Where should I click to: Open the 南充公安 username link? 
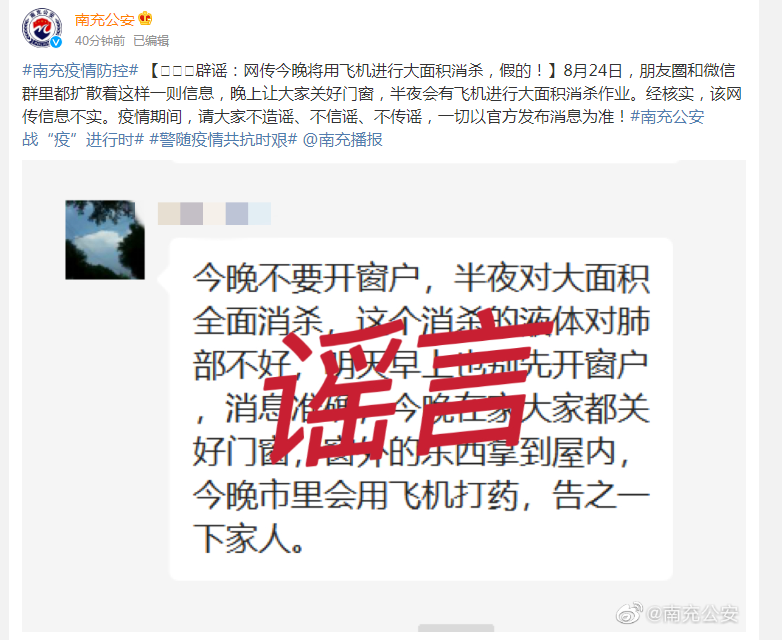click(x=105, y=19)
